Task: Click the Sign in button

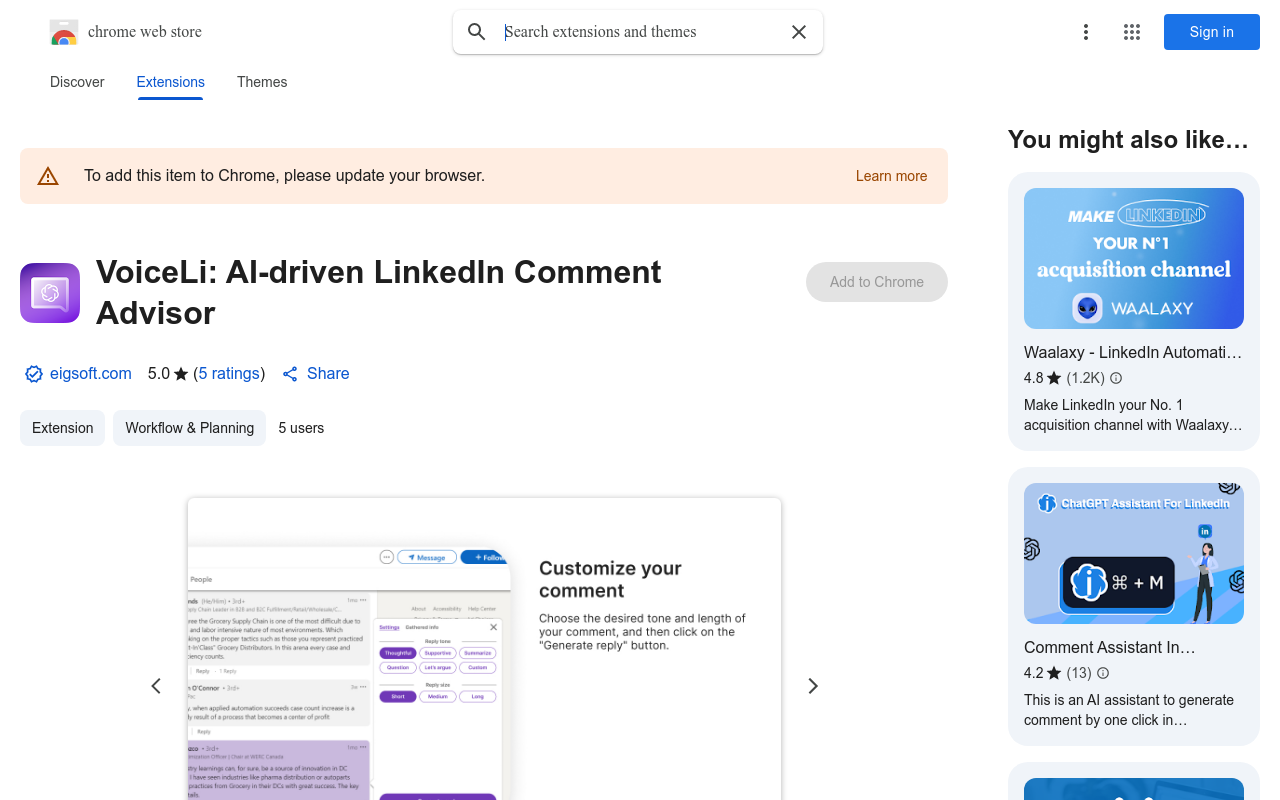Action: pyautogui.click(x=1211, y=32)
